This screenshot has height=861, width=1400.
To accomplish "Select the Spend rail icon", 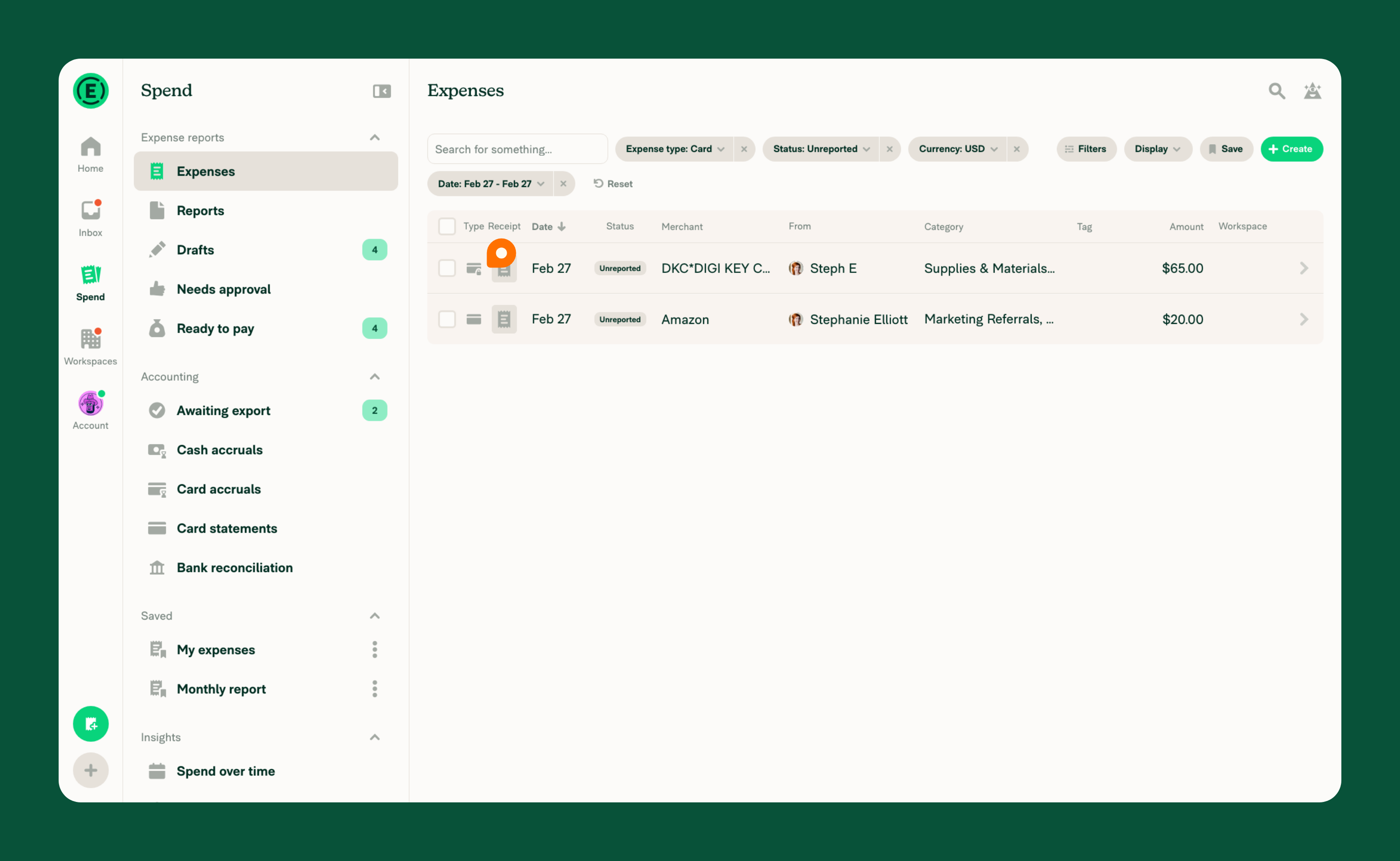I will (x=91, y=283).
